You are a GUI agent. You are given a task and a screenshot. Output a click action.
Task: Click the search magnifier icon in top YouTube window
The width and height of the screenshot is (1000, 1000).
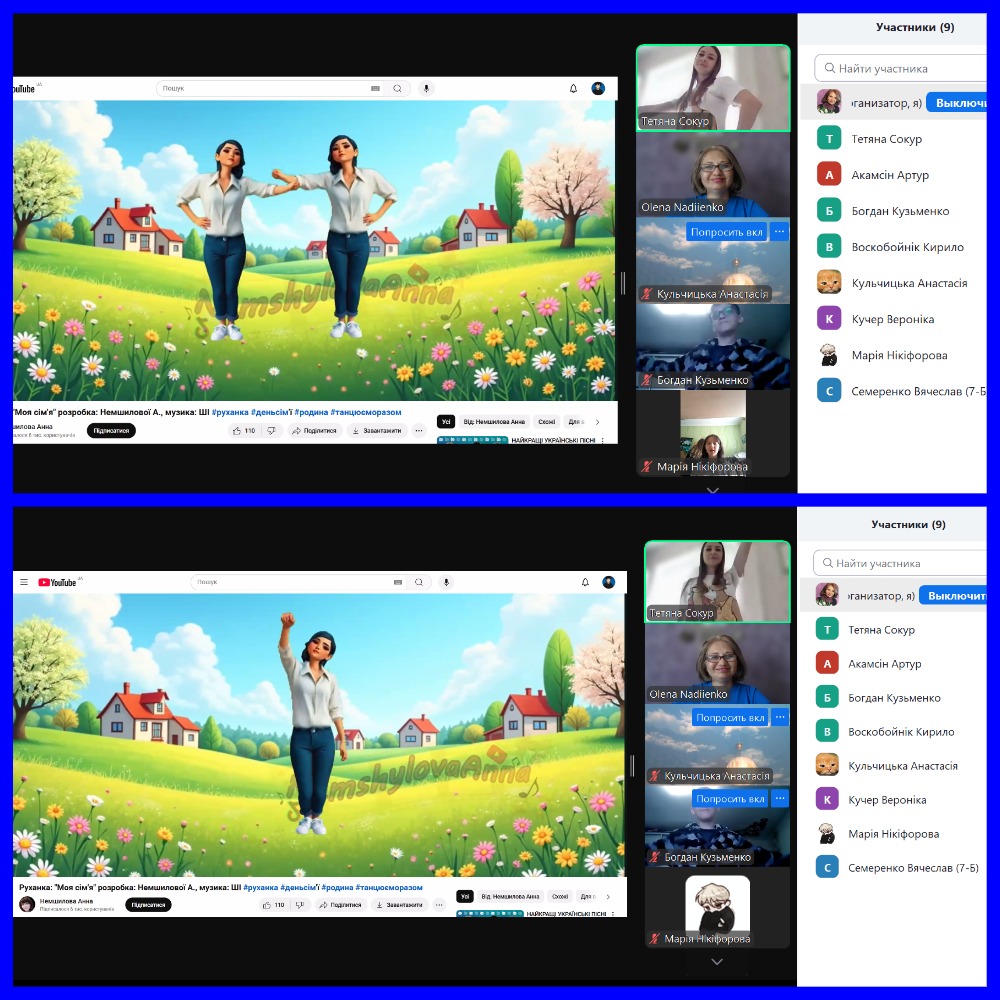coord(397,88)
